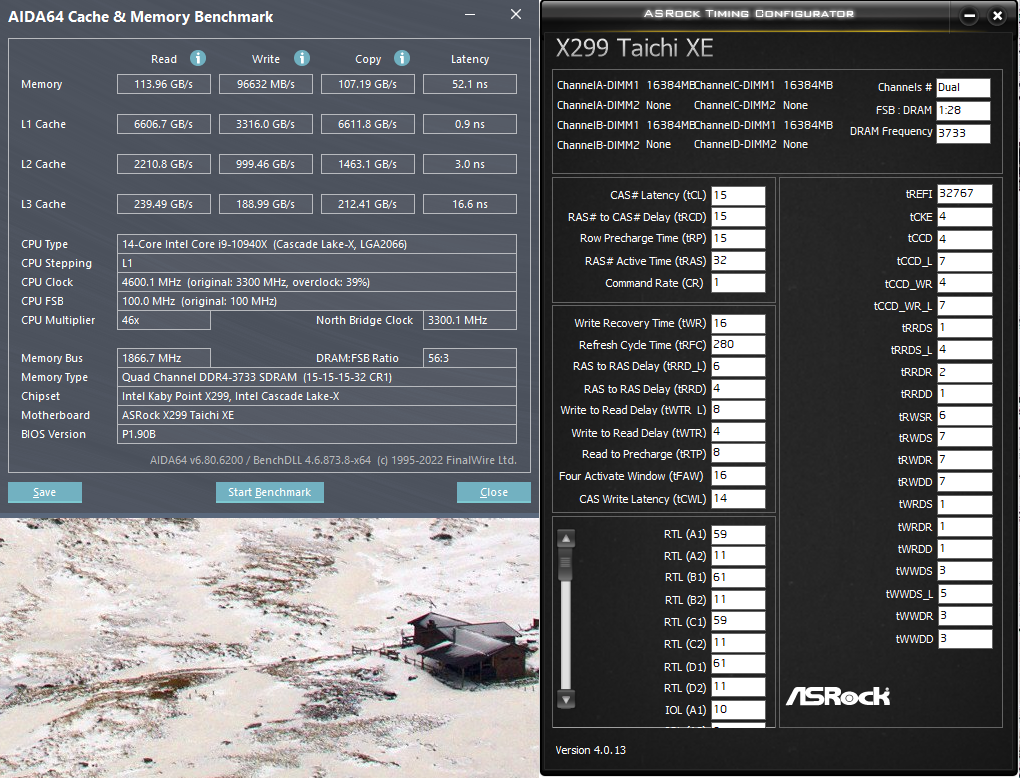Select the CAS# Latency (tCL) field
Image resolution: width=1020 pixels, height=778 pixels.
(x=738, y=195)
